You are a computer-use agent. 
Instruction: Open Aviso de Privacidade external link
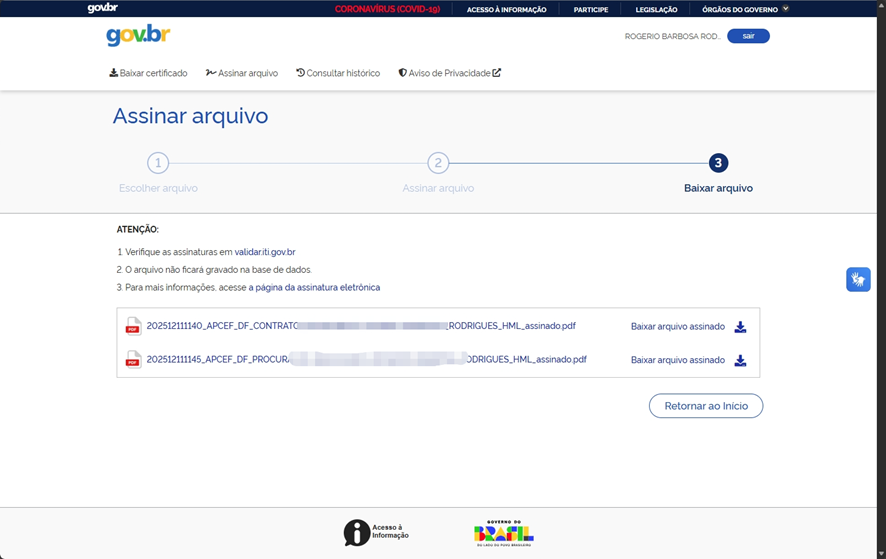tap(449, 73)
